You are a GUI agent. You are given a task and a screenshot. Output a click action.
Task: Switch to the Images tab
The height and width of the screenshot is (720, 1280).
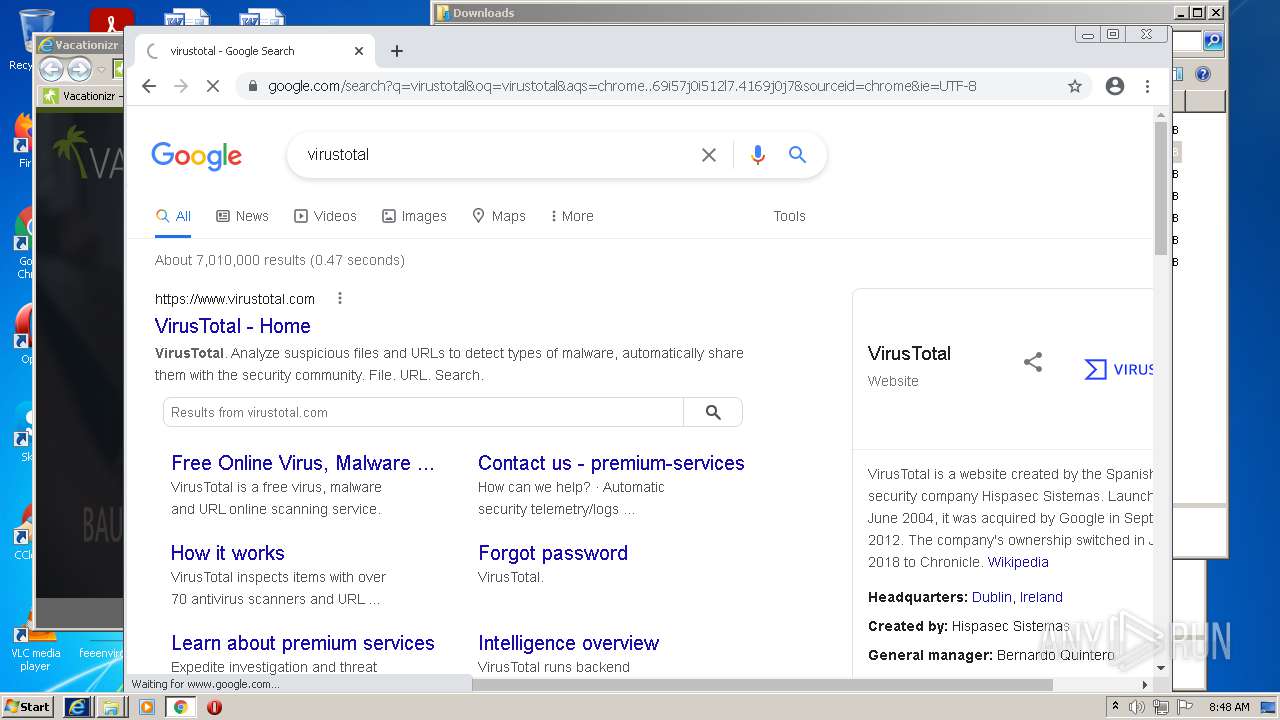point(414,216)
